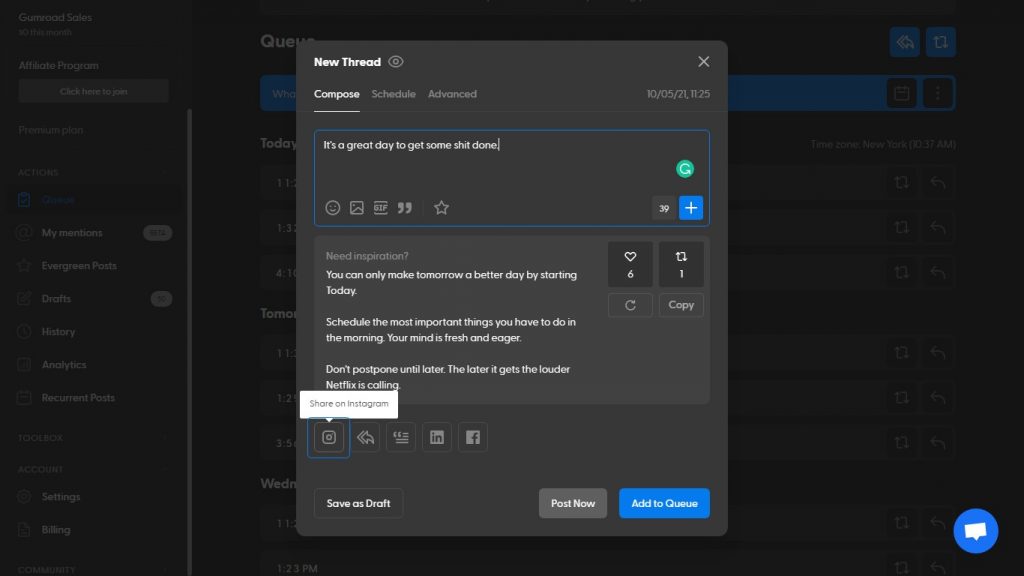Click the add image icon

click(357, 208)
